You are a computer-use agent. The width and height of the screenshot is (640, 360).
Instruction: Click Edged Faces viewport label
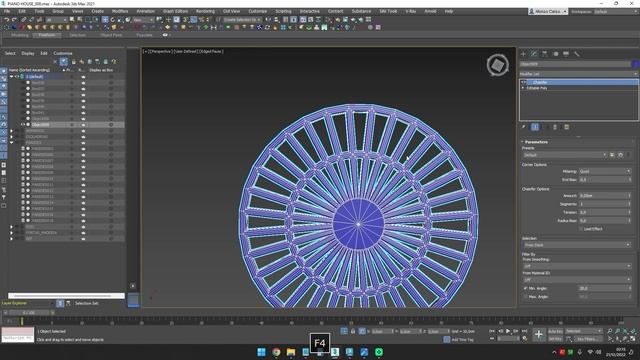click(x=211, y=51)
